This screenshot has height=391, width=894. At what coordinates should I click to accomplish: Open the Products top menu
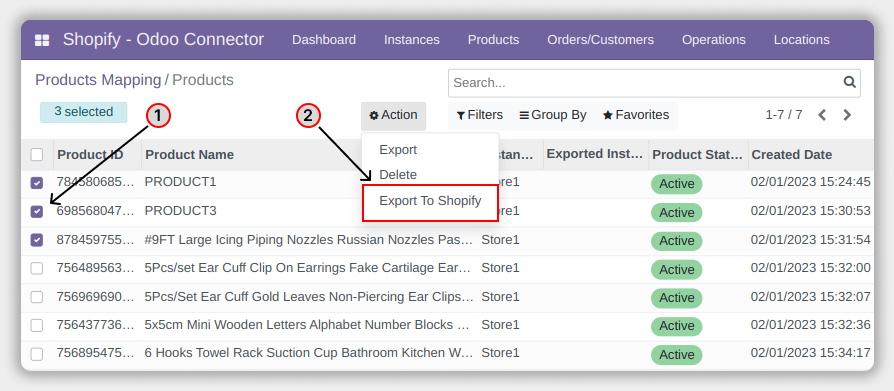click(x=493, y=40)
